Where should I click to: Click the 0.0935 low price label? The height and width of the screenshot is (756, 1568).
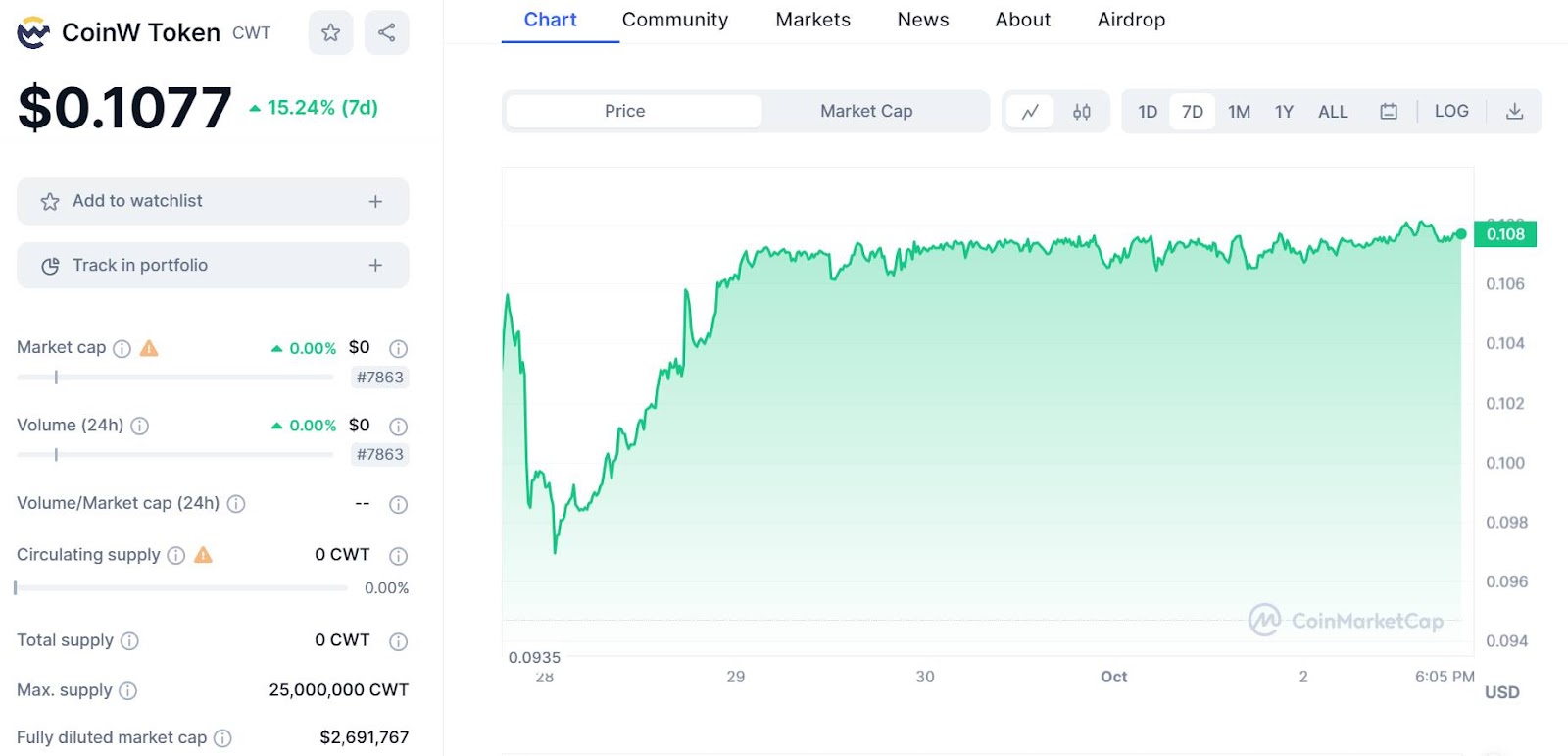pyautogui.click(x=534, y=658)
